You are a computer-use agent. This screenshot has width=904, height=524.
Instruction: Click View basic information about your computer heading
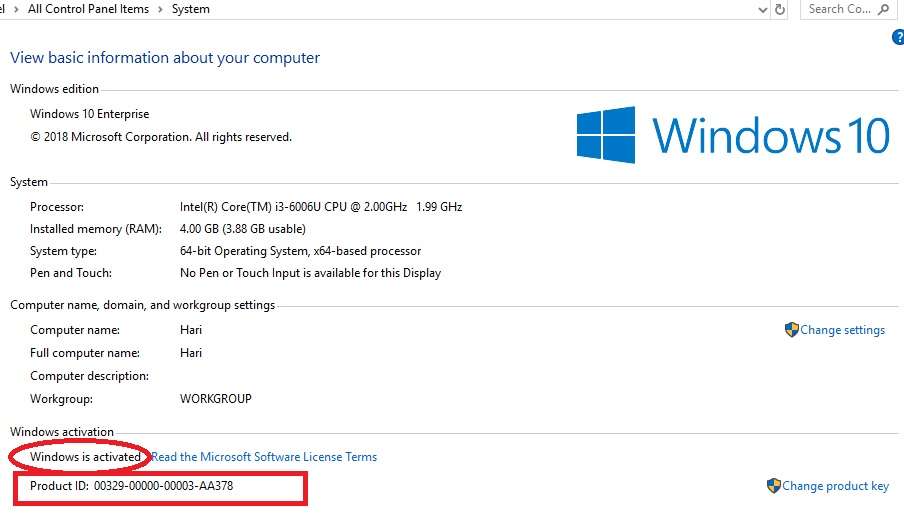click(165, 58)
